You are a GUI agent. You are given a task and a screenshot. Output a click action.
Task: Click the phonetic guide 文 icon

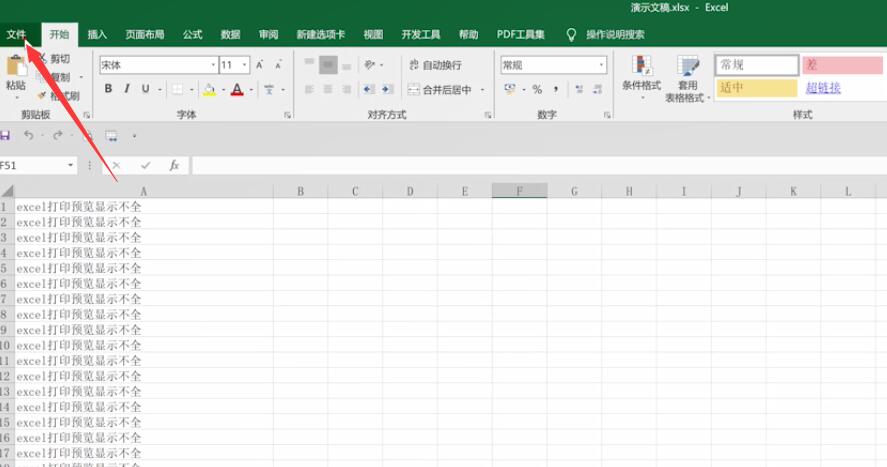click(x=269, y=89)
